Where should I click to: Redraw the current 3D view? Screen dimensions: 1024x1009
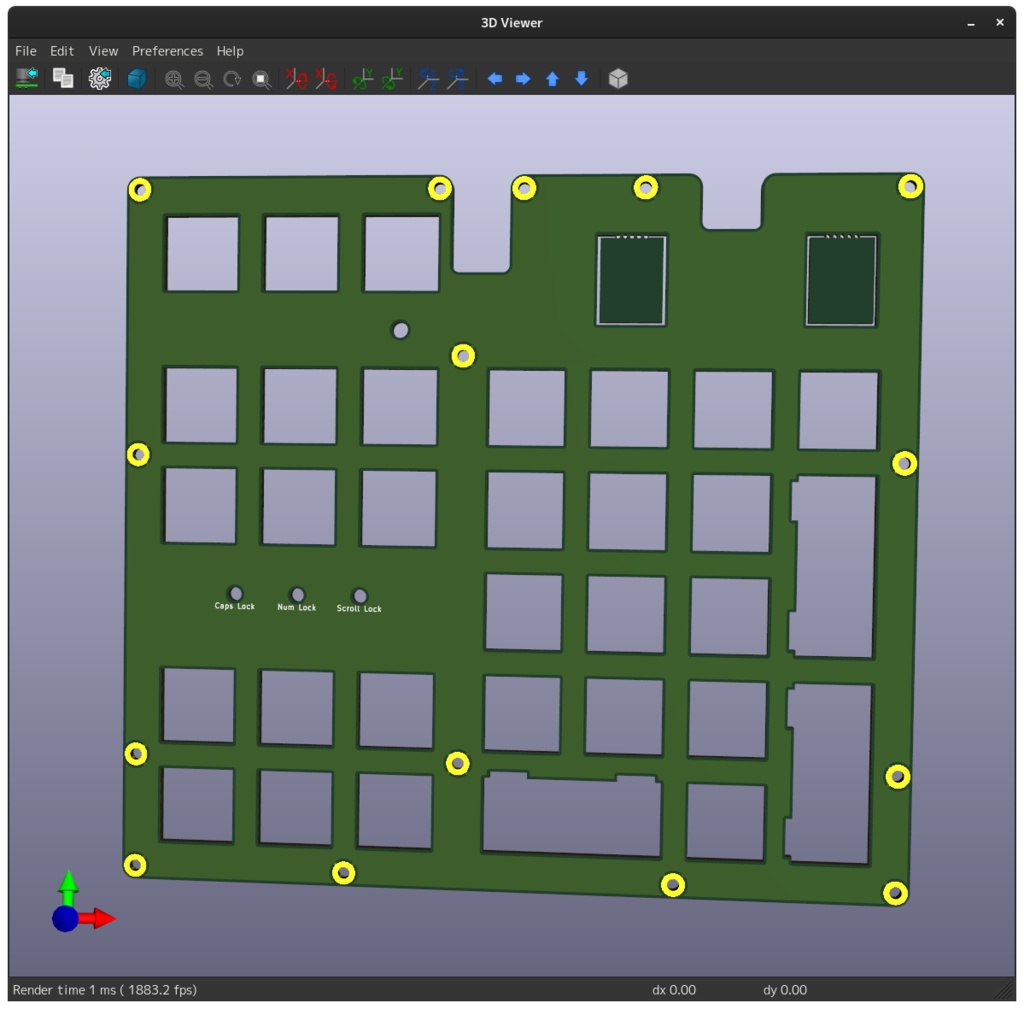tap(232, 79)
